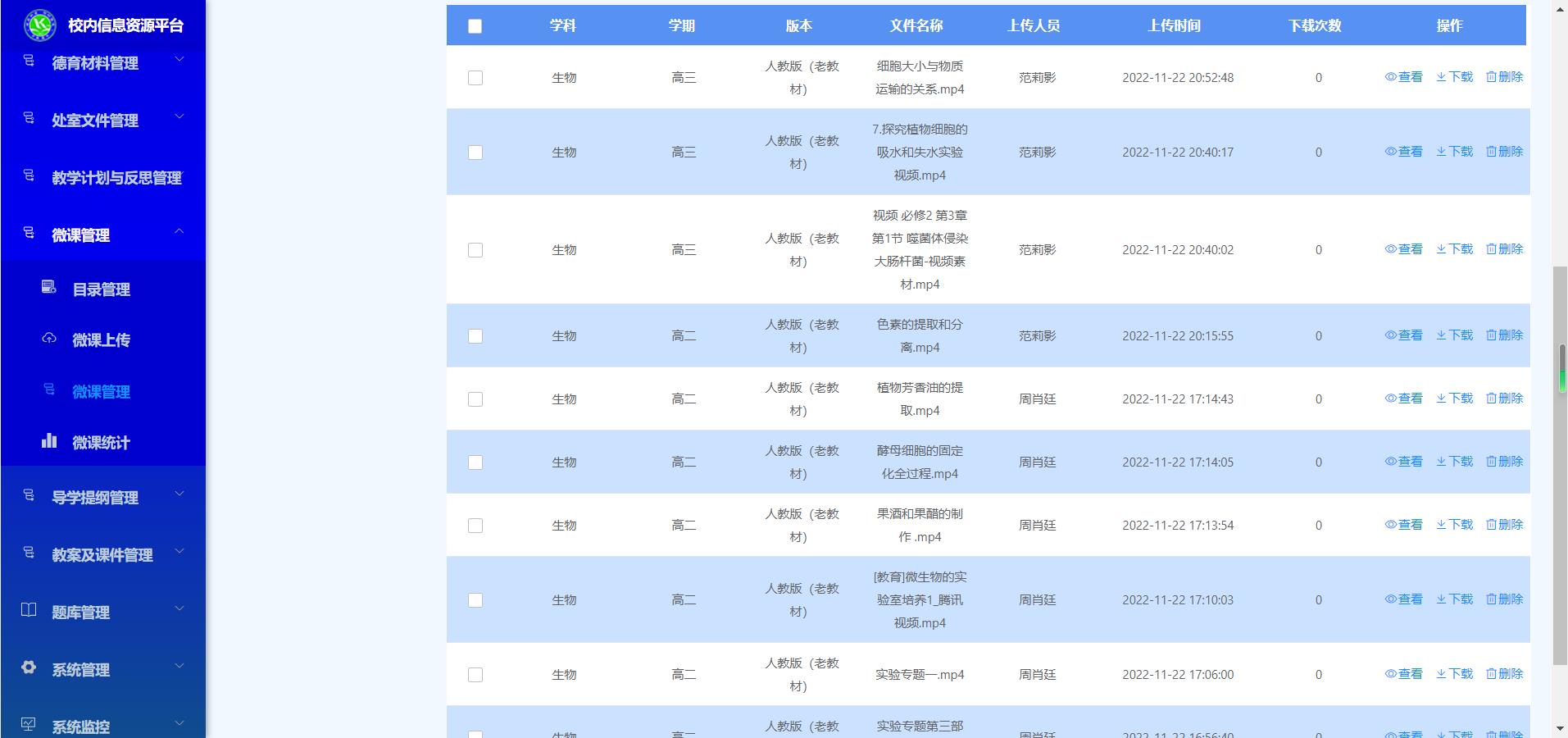Viewport: 1568px width, 738px height.
Task: Click the 微课统计 bar chart icon
Action: click(49, 440)
